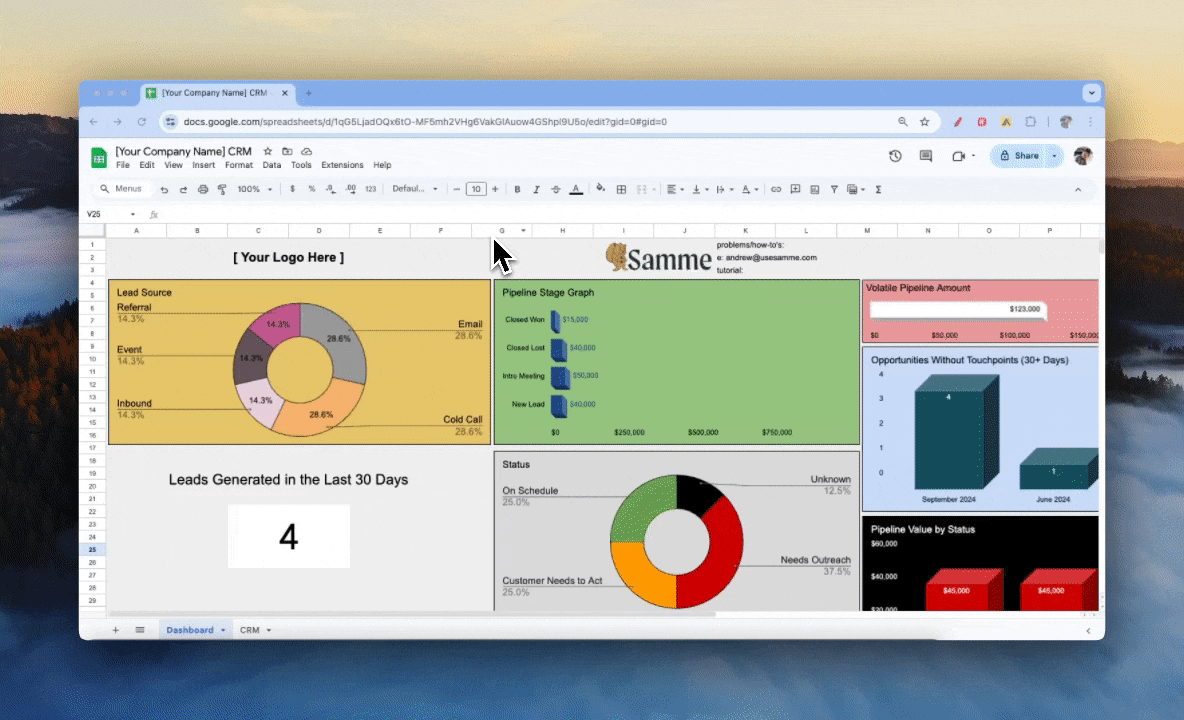The width and height of the screenshot is (1184, 720).
Task: Open new browser tab
Action: pos(308,94)
